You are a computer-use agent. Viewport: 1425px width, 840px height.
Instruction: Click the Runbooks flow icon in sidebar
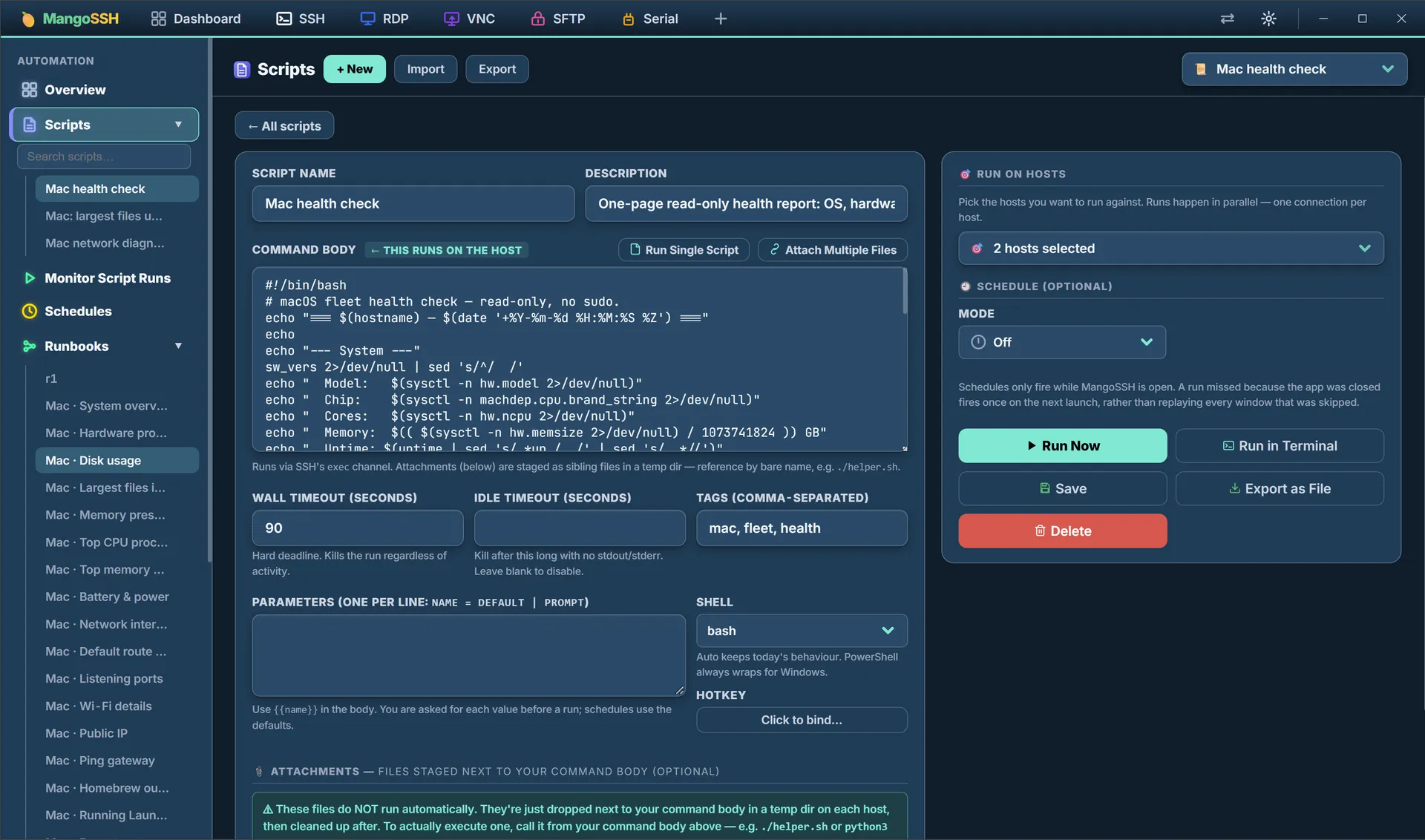tap(29, 346)
